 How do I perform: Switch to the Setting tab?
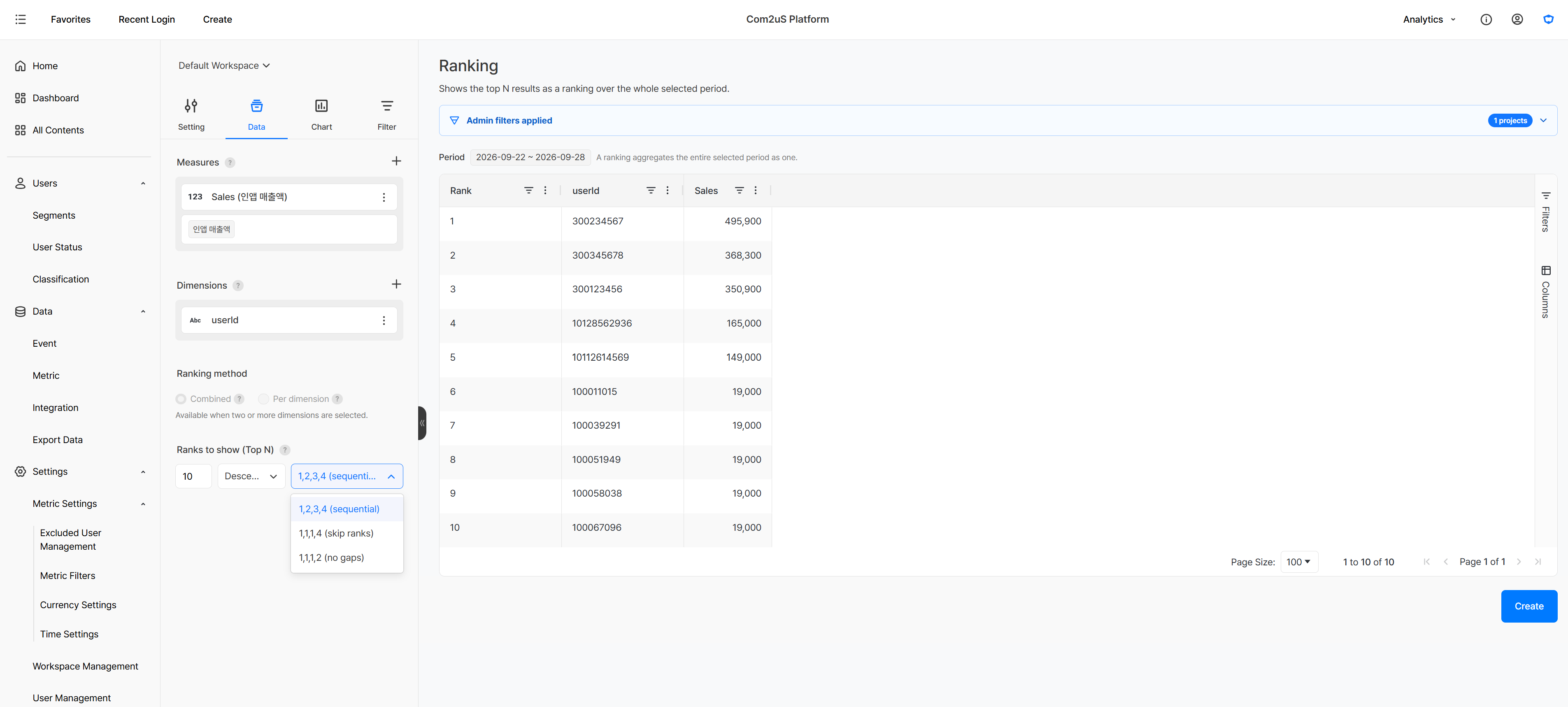(191, 114)
